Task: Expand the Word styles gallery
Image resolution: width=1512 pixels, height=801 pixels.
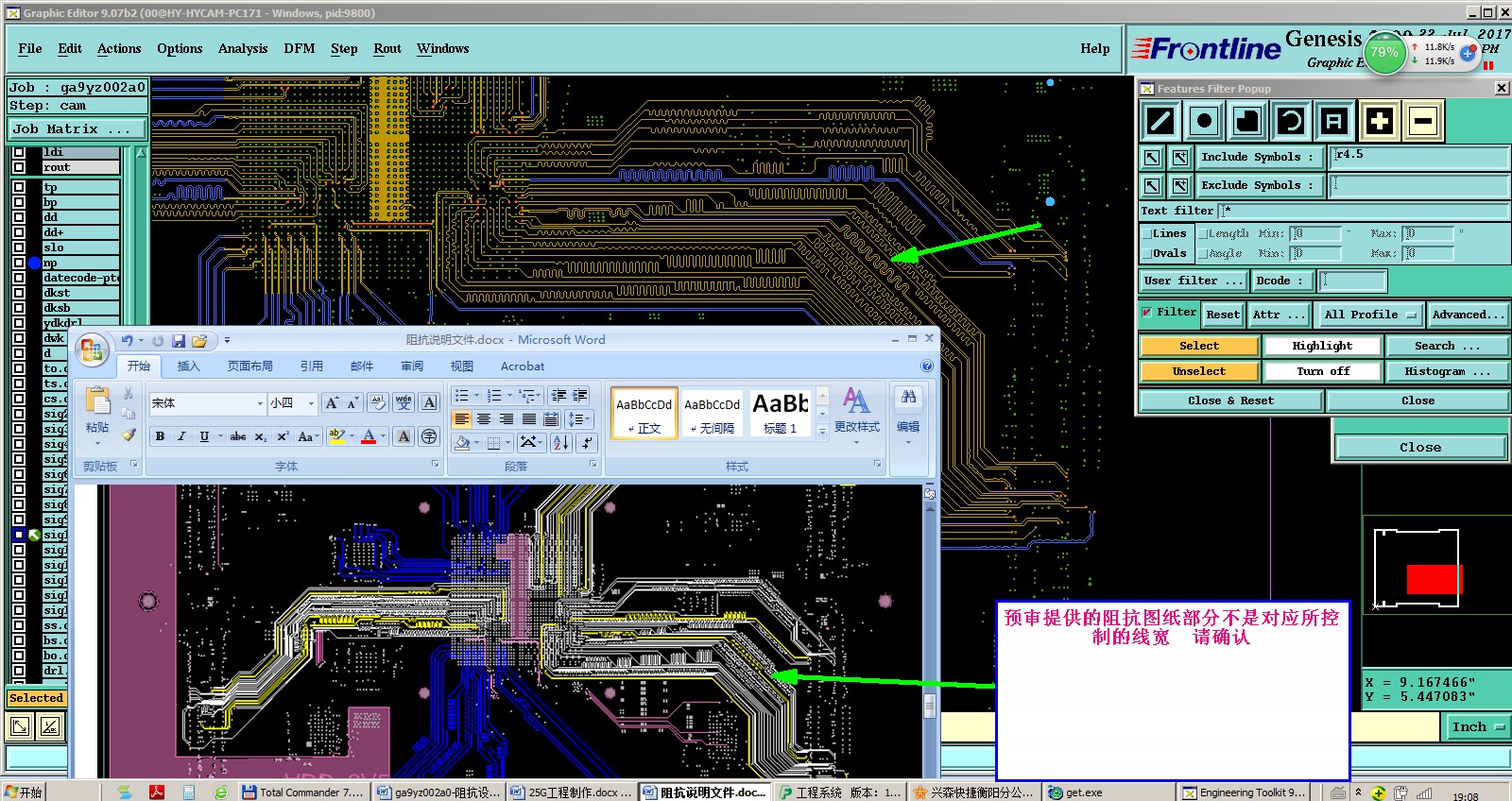Action: (x=822, y=431)
